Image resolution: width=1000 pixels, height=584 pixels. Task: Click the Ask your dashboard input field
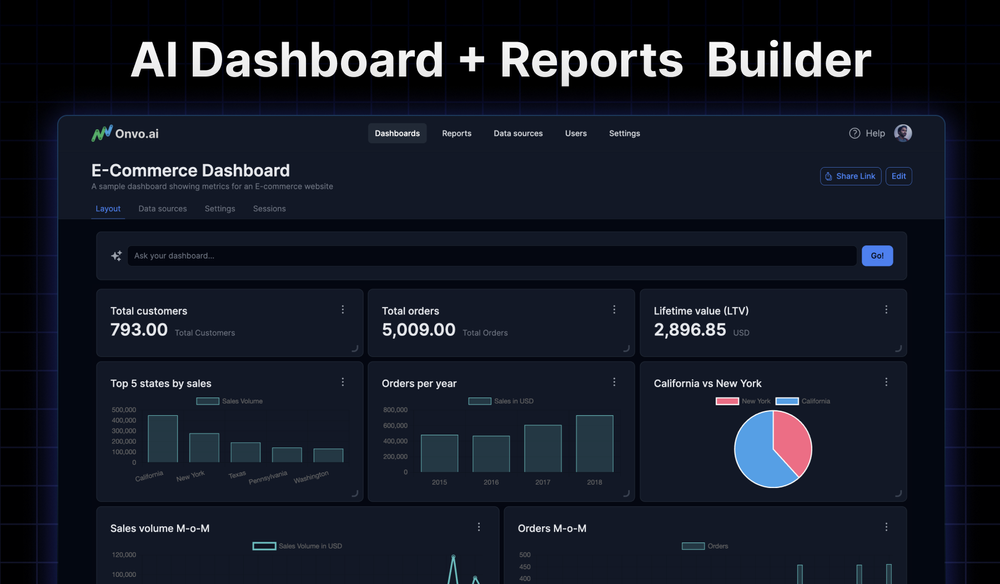click(491, 256)
